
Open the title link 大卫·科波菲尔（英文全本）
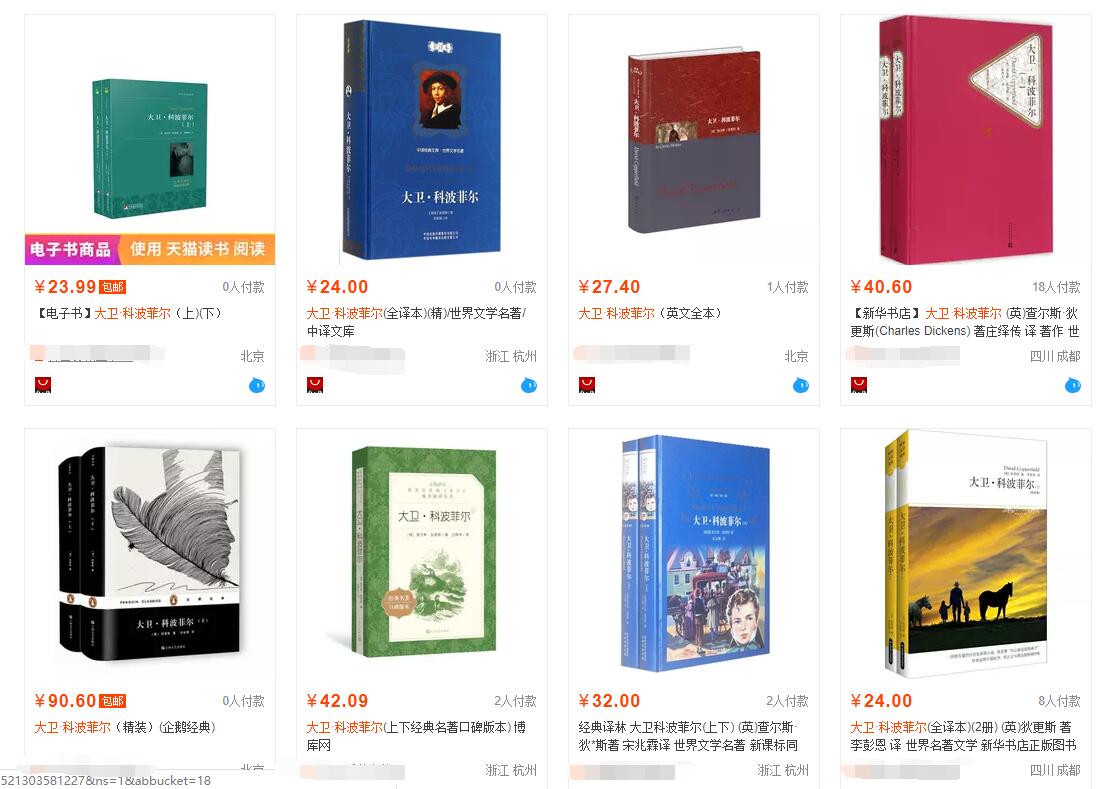pos(649,313)
